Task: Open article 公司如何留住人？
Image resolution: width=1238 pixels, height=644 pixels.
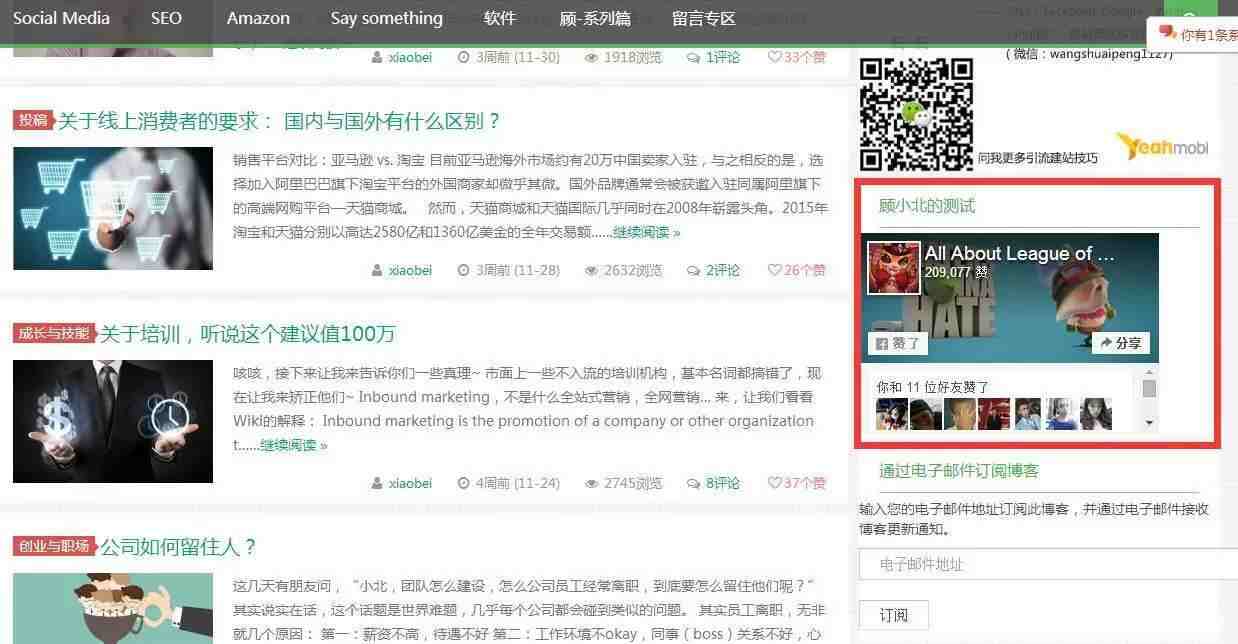Action: pos(178,547)
